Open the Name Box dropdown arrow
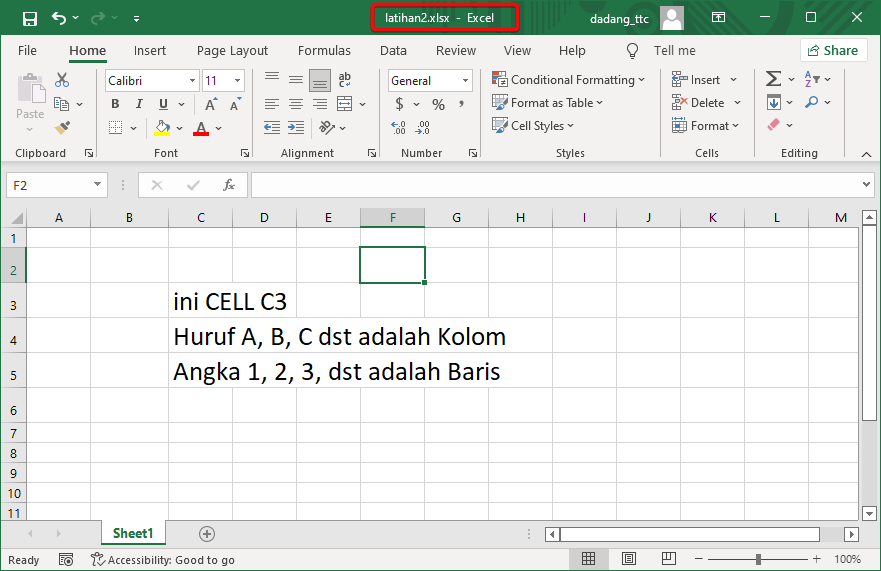Viewport: 881px width, 571px height. tap(97, 185)
